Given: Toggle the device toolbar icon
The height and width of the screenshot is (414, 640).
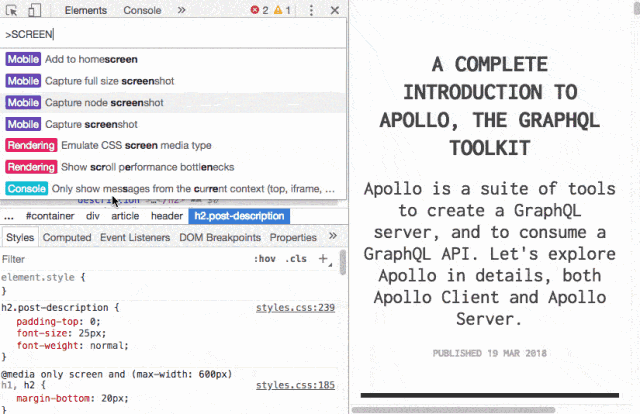Looking at the screenshot, I should click(x=34, y=10).
